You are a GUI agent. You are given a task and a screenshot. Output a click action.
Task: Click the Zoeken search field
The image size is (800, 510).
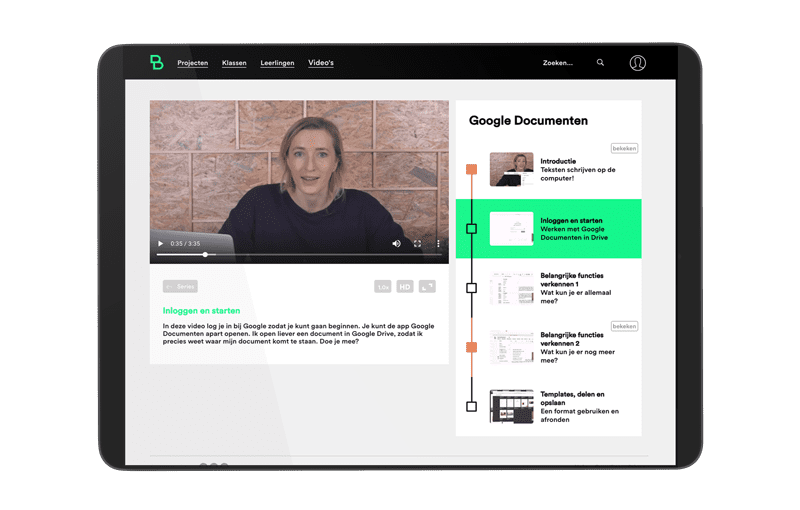click(x=558, y=63)
